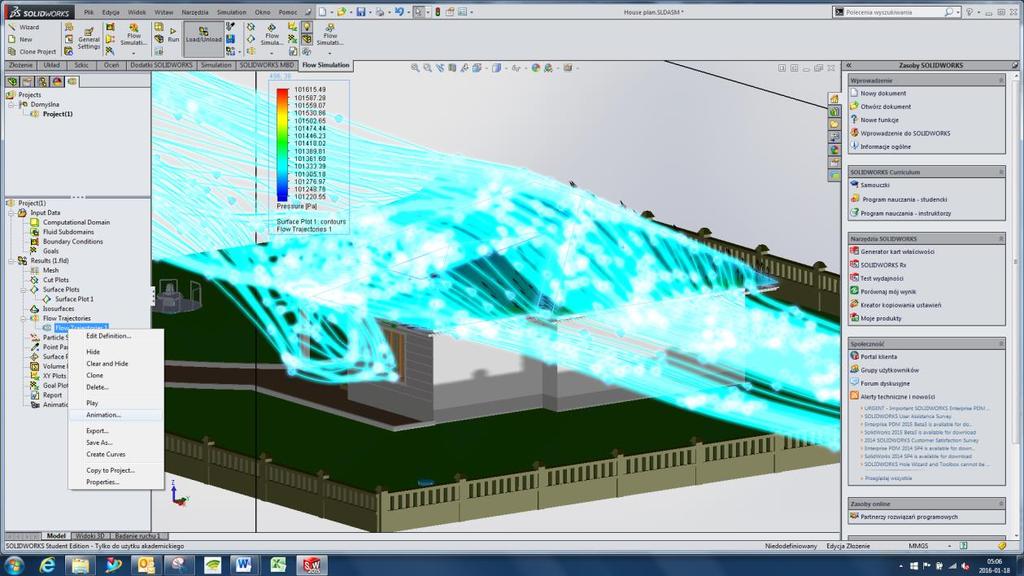1024x576 pixels.
Task: Save the document with the floppy icon
Action: (x=360, y=12)
